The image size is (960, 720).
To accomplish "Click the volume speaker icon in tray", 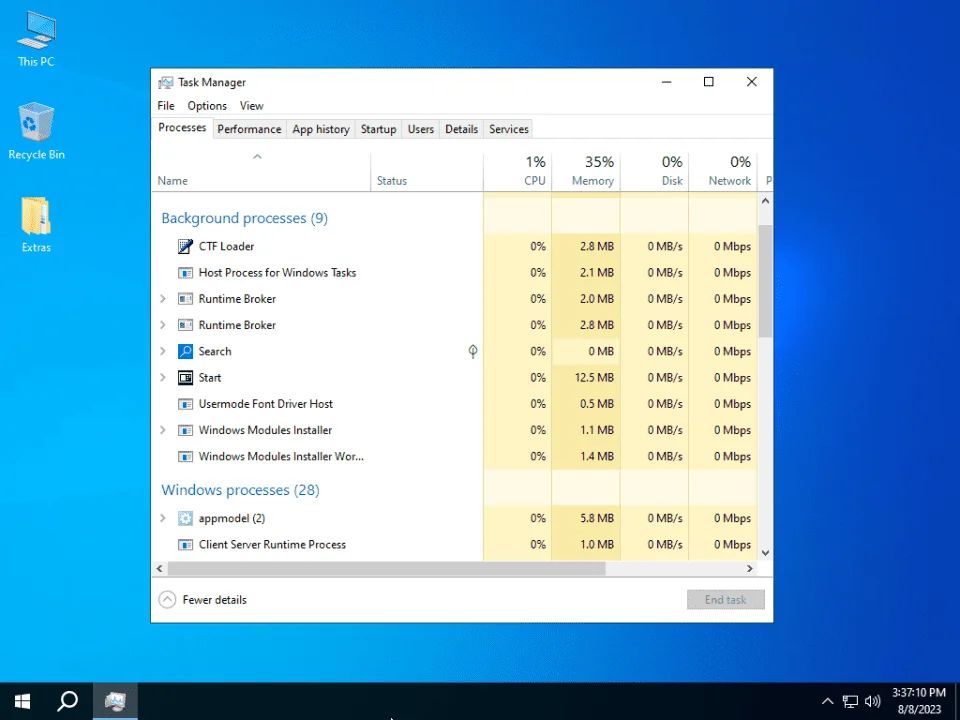I will [872, 701].
